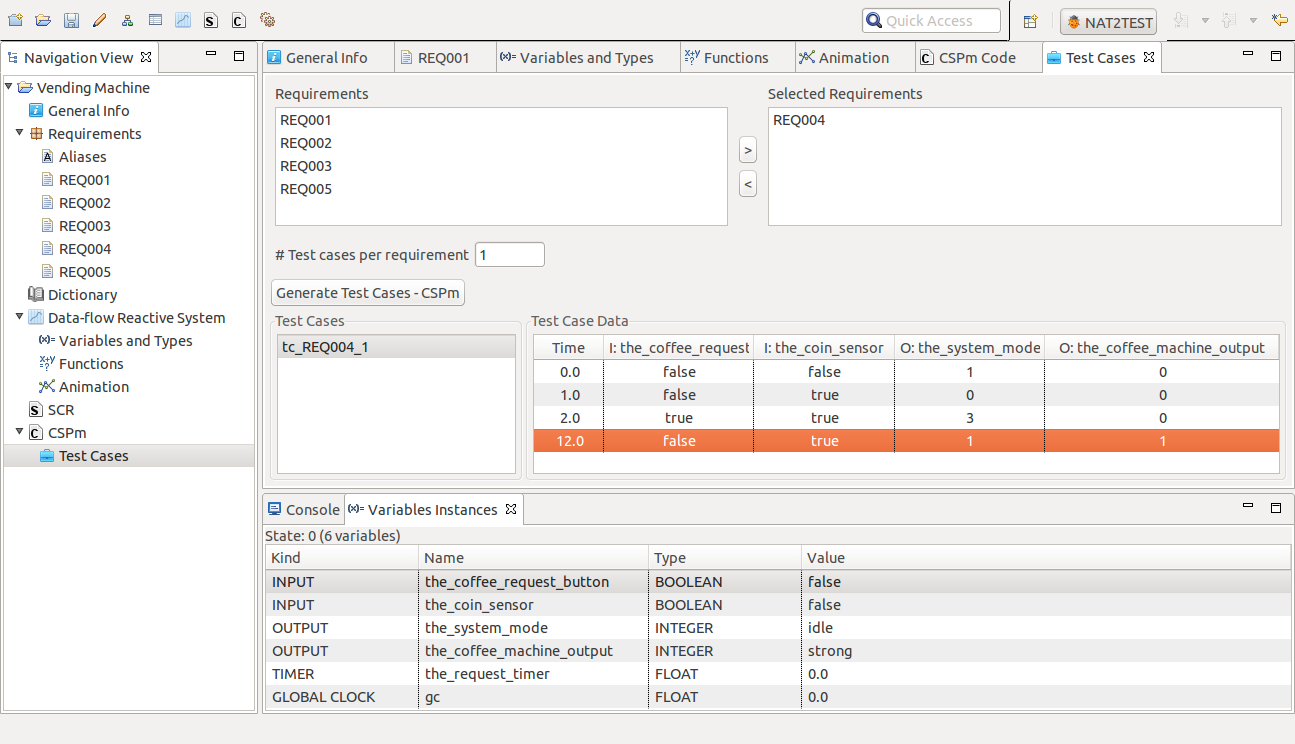Click previous annotation up arrow icon
The height and width of the screenshot is (744, 1295).
pyautogui.click(x=1229, y=20)
